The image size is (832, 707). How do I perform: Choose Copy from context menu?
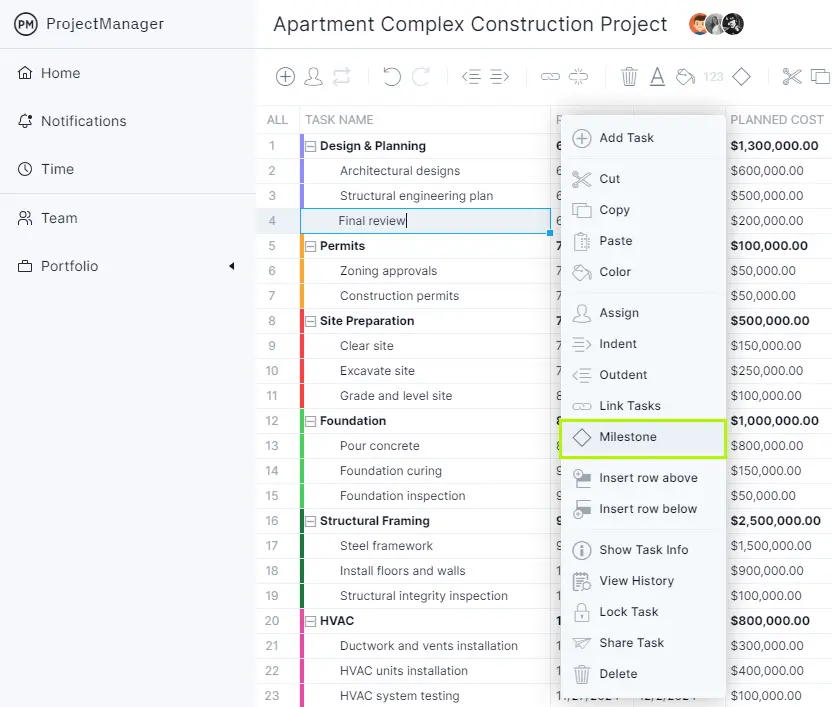643,210
